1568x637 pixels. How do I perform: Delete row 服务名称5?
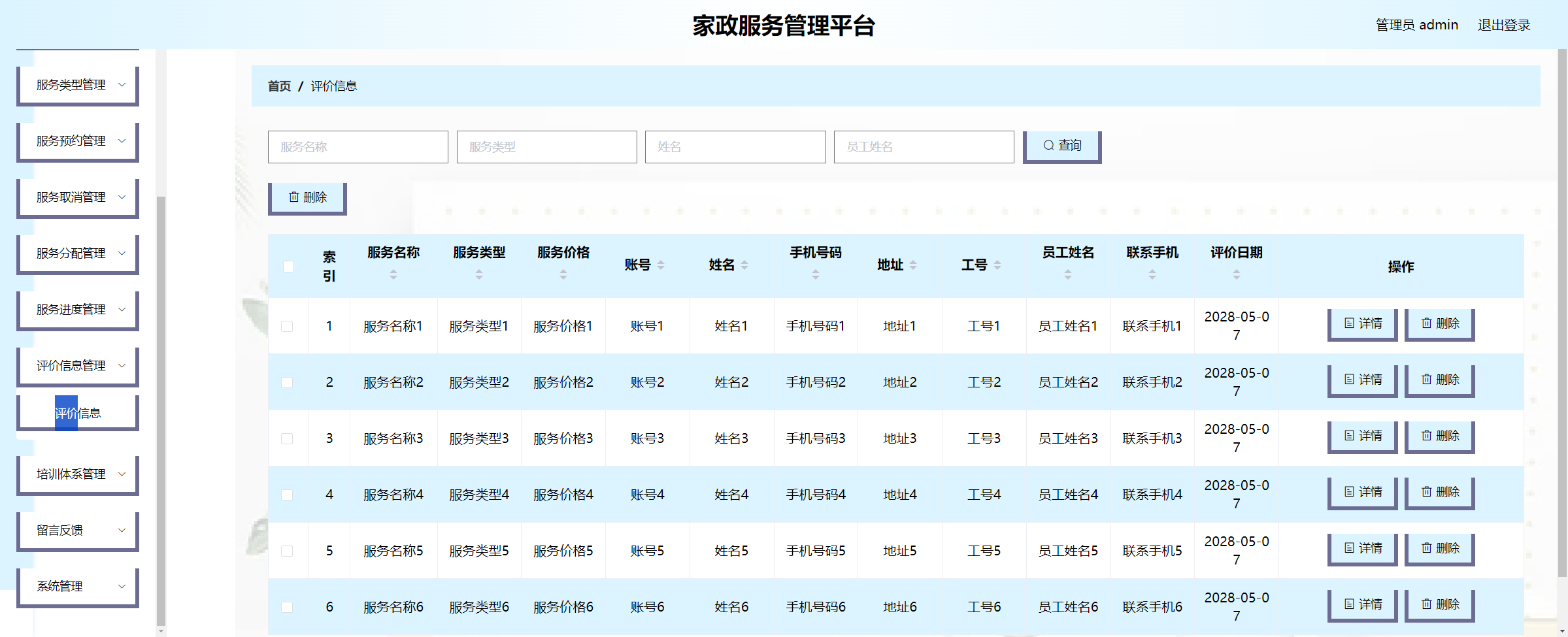[1440, 549]
